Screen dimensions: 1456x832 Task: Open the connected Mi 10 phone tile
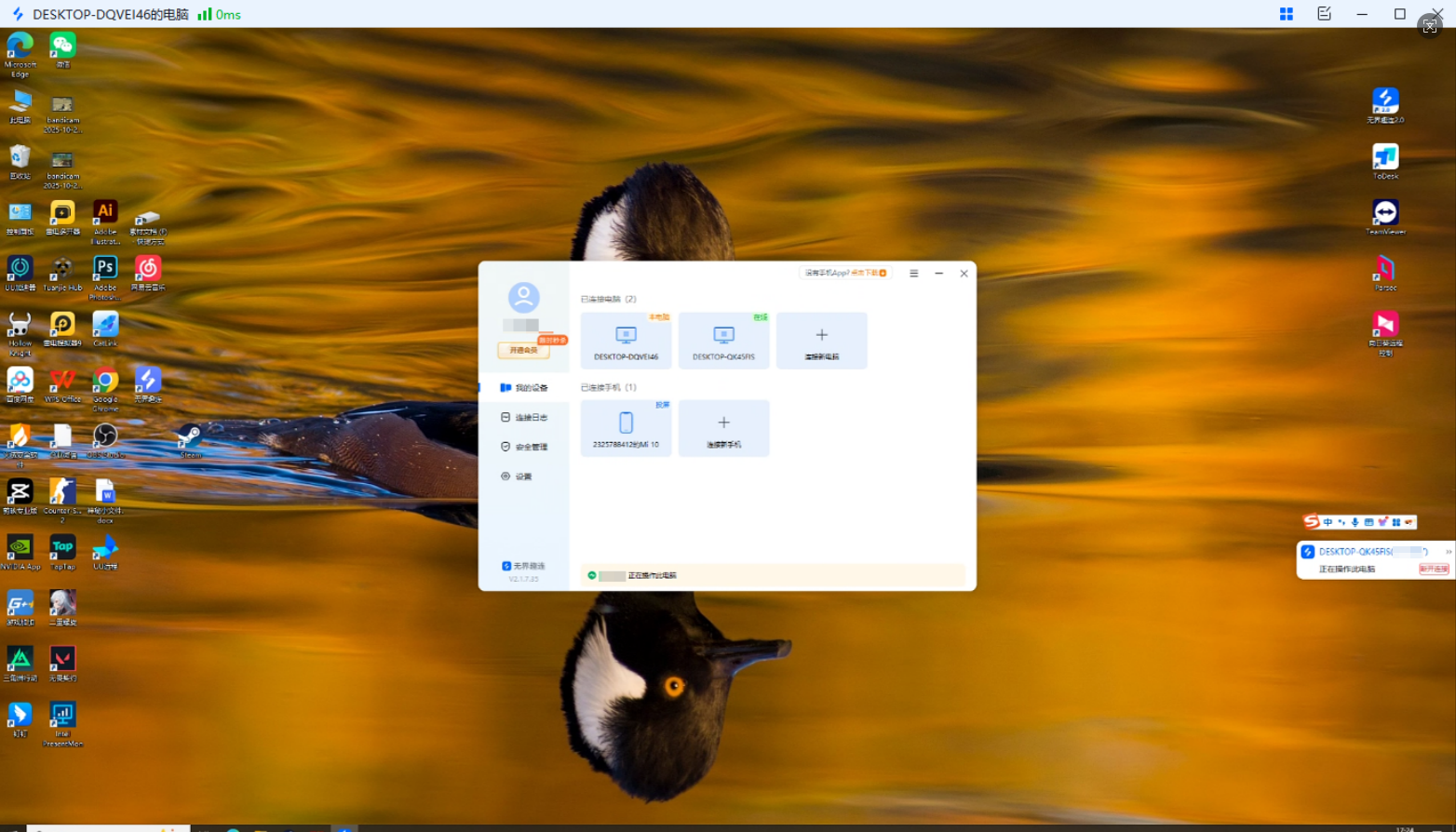coord(626,428)
